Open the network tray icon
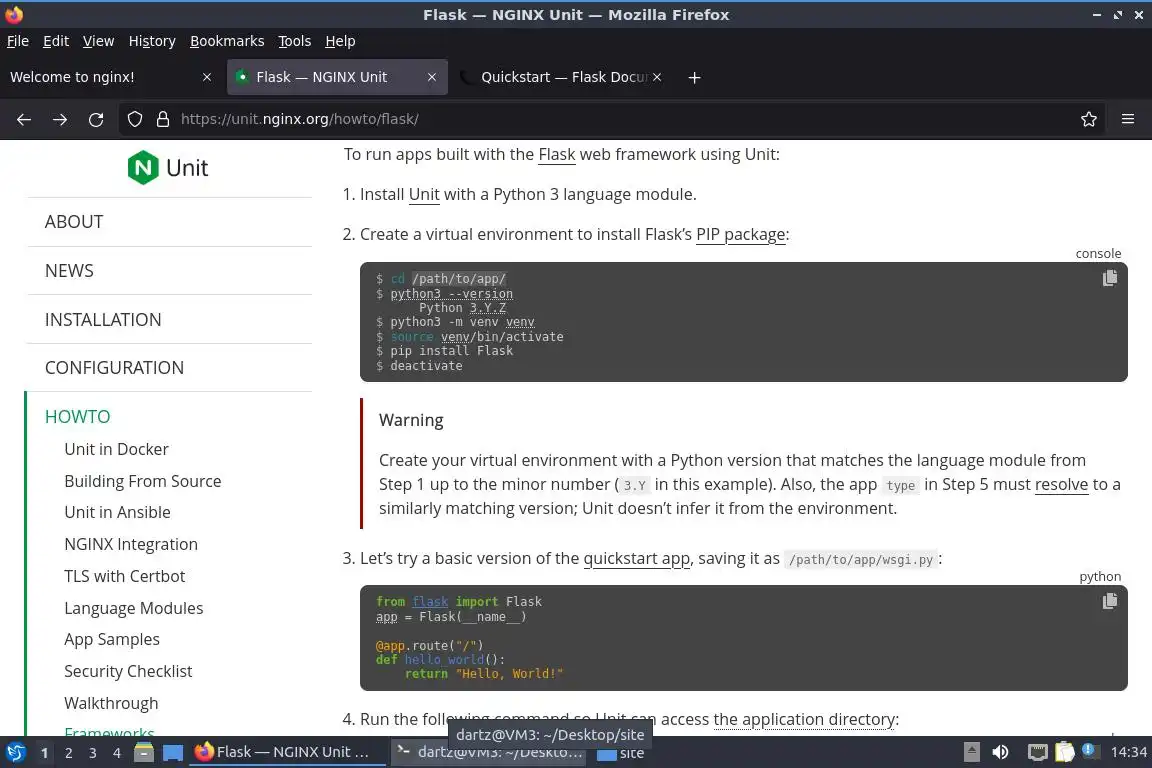This screenshot has width=1152, height=768. pos(1037,752)
